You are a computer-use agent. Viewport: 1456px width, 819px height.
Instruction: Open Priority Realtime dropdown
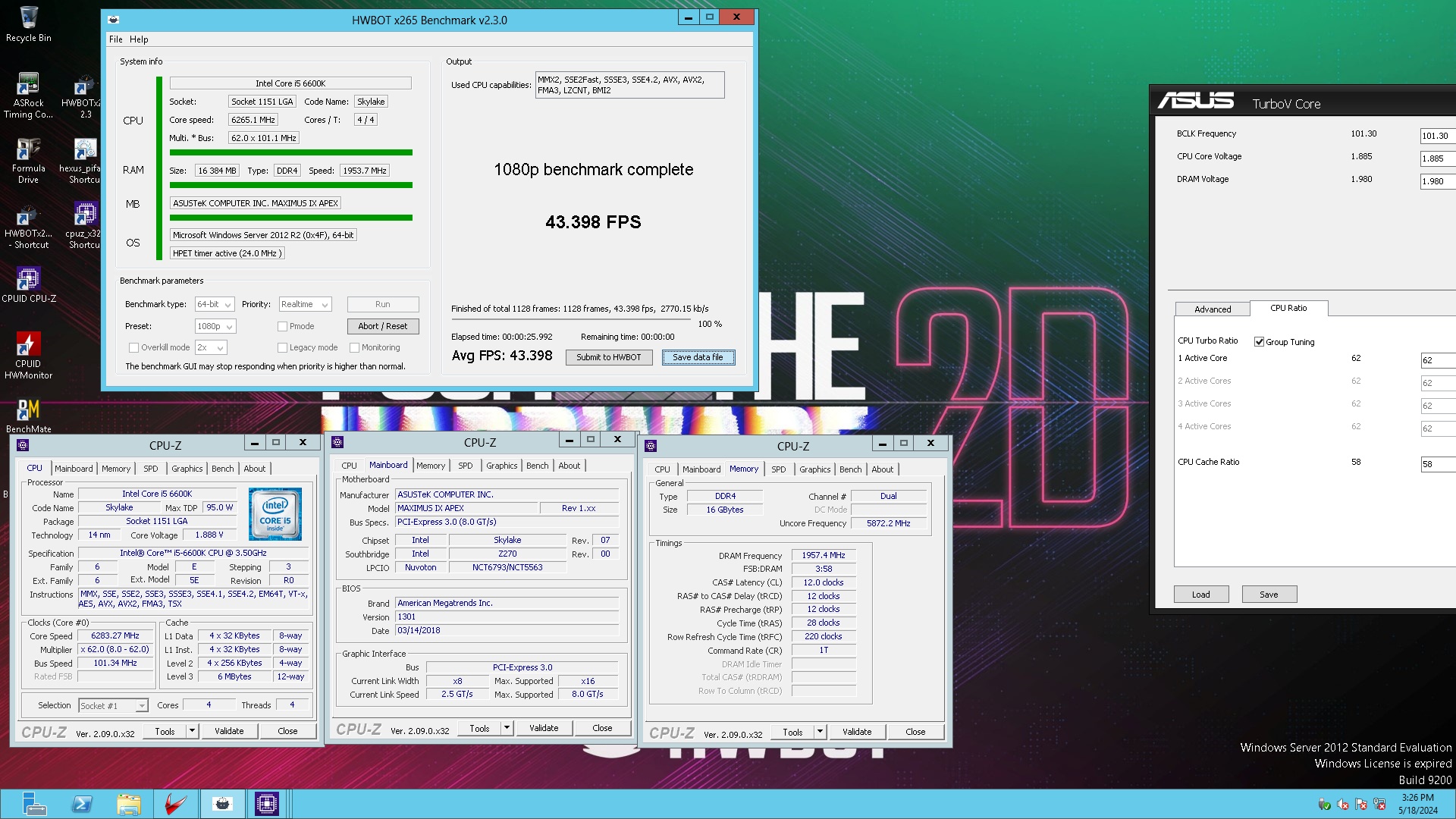point(305,304)
